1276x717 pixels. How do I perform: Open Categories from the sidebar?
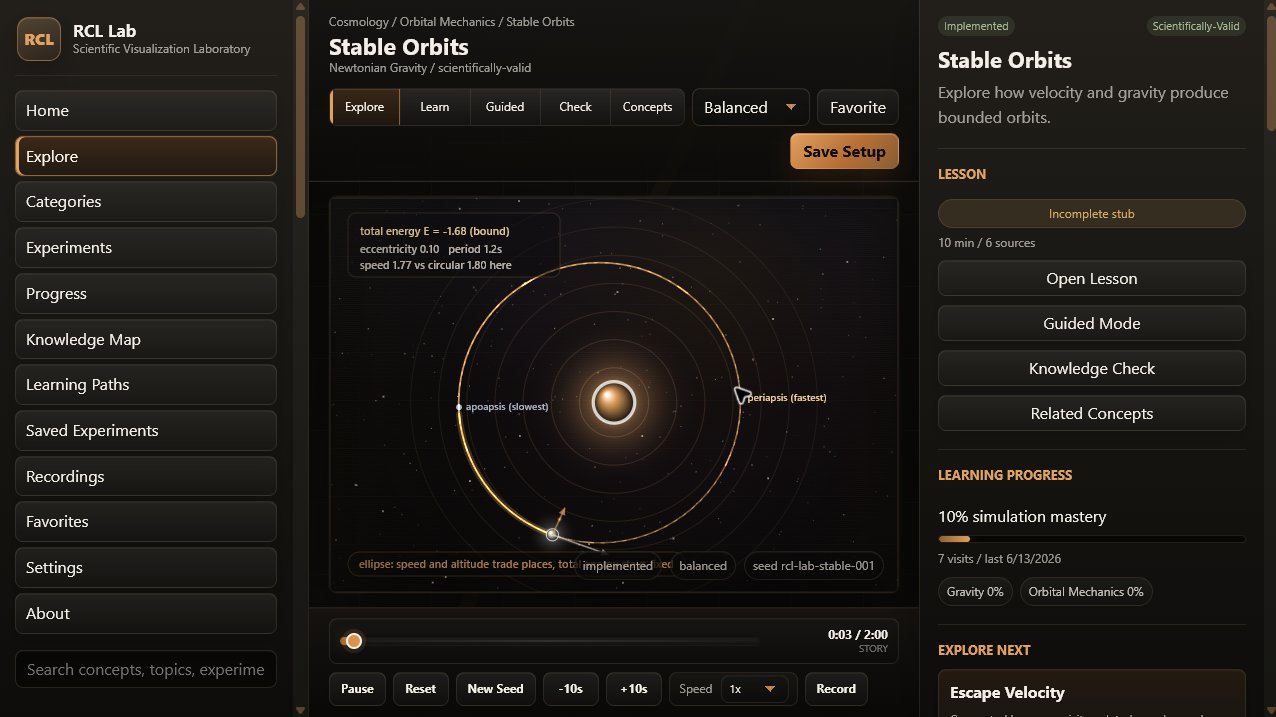[146, 201]
